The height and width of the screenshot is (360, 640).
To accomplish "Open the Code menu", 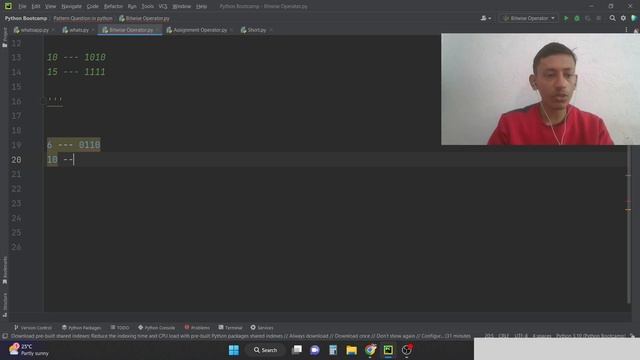I will [x=93, y=6].
